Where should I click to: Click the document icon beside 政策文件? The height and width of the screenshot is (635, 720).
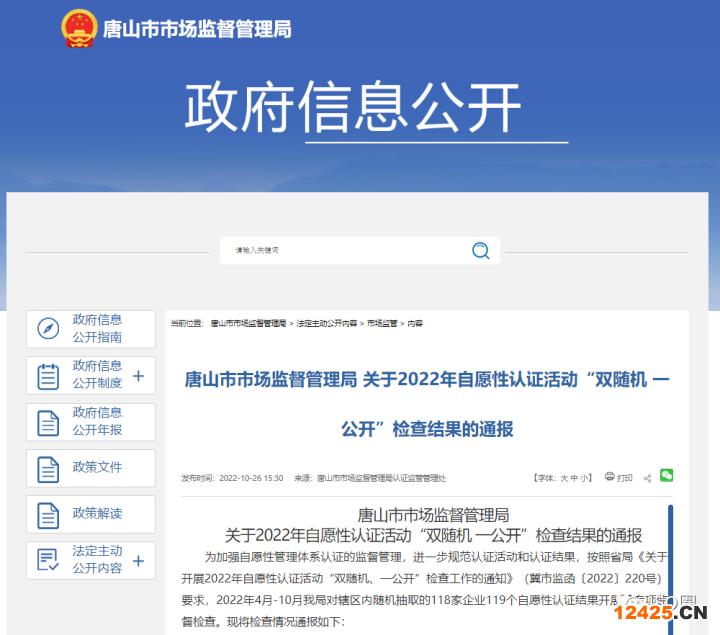48,468
